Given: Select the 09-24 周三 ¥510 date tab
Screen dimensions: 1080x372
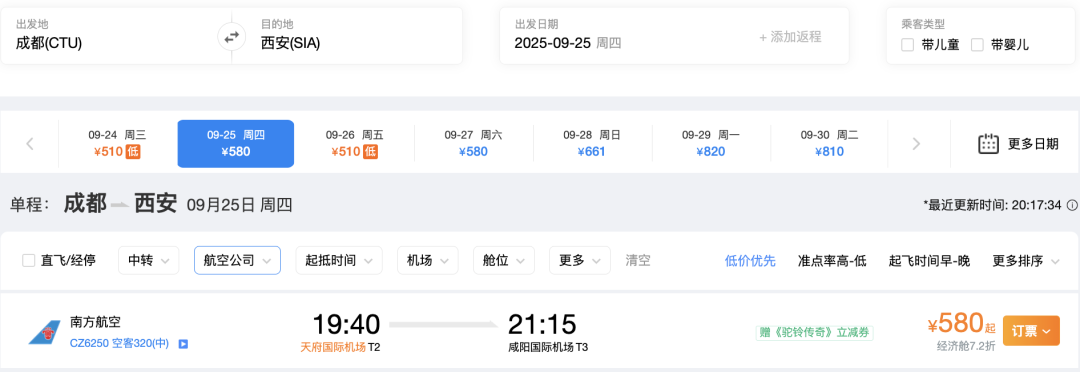Looking at the screenshot, I should [x=117, y=143].
